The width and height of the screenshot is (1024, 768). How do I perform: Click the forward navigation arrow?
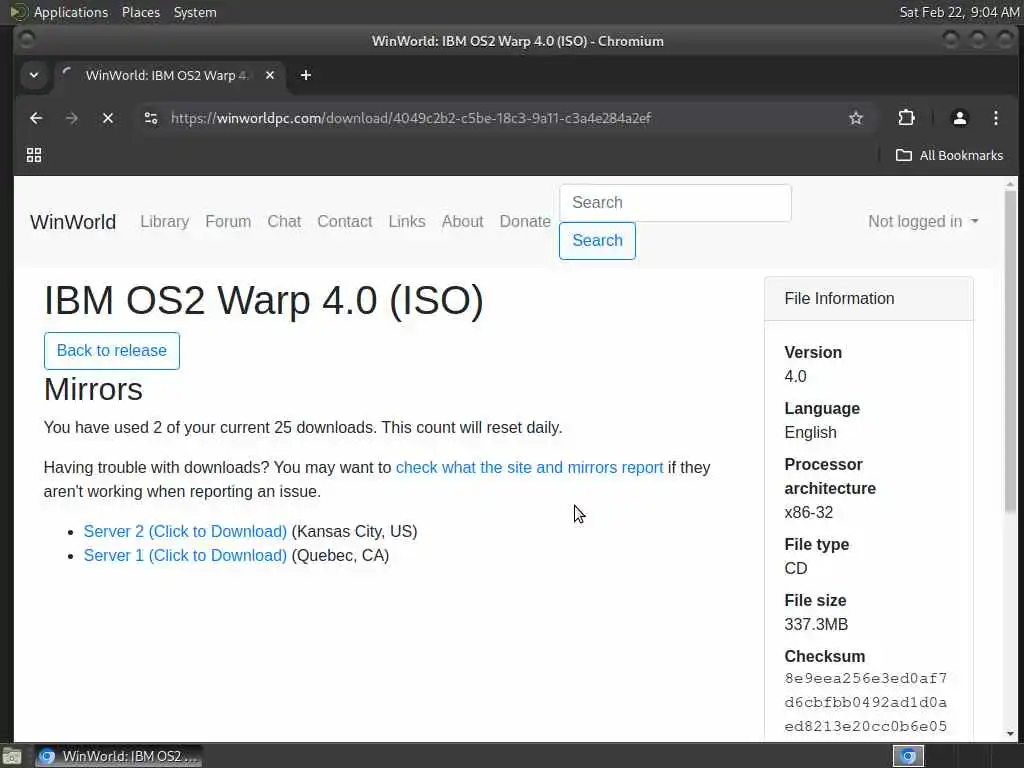(x=72, y=118)
